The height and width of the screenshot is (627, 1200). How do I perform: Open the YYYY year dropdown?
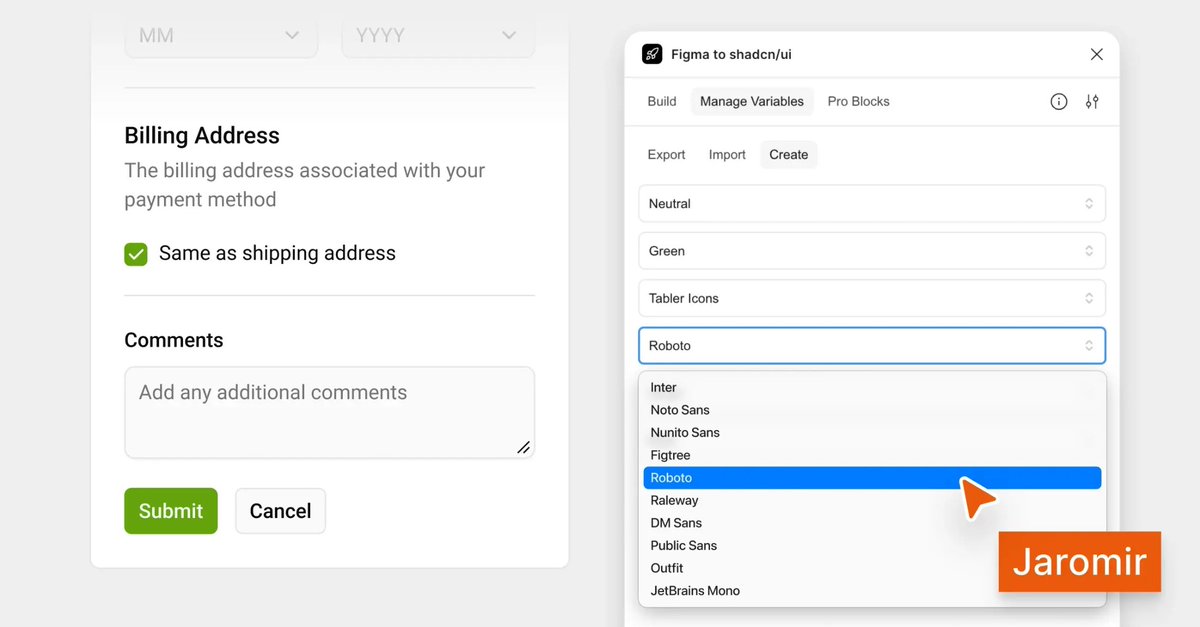tap(438, 36)
